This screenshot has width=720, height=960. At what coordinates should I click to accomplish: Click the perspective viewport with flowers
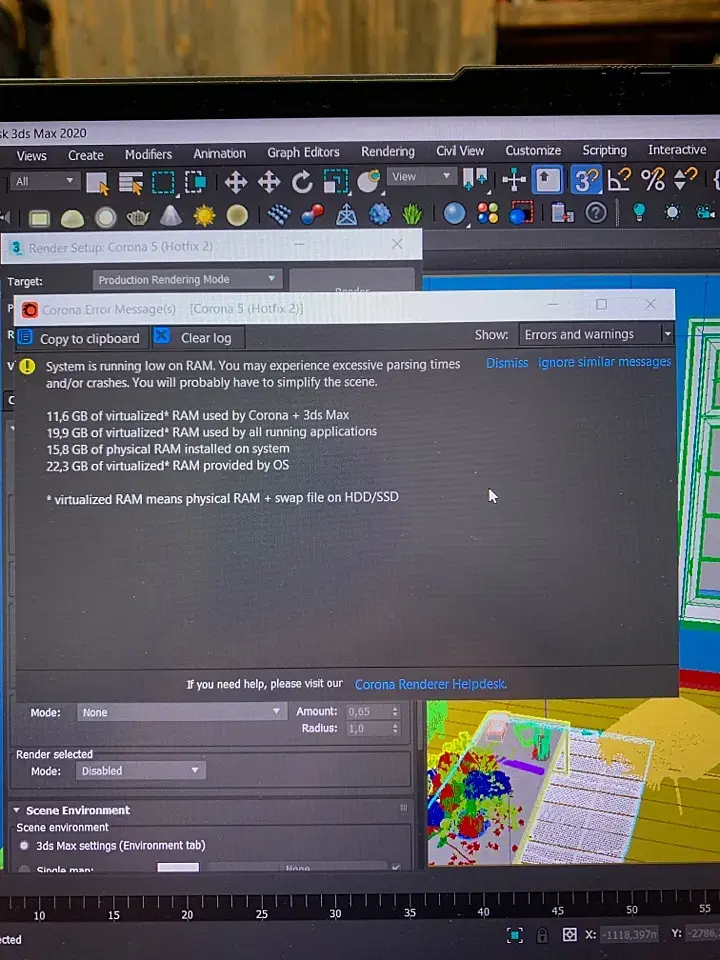[573, 782]
